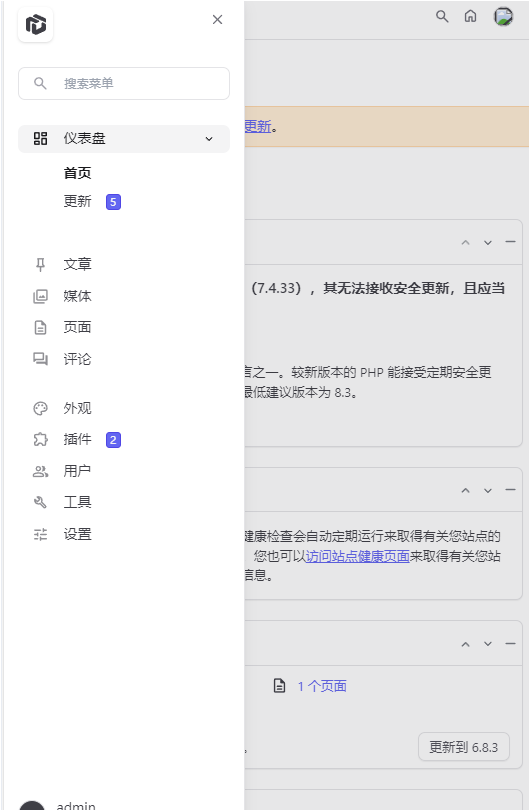Click the home icon in top bar

pyautogui.click(x=470, y=17)
